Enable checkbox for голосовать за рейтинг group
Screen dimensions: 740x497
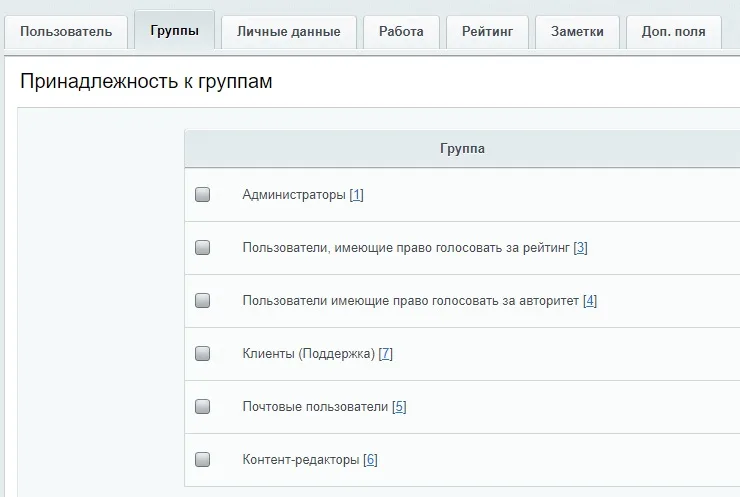[x=202, y=247]
